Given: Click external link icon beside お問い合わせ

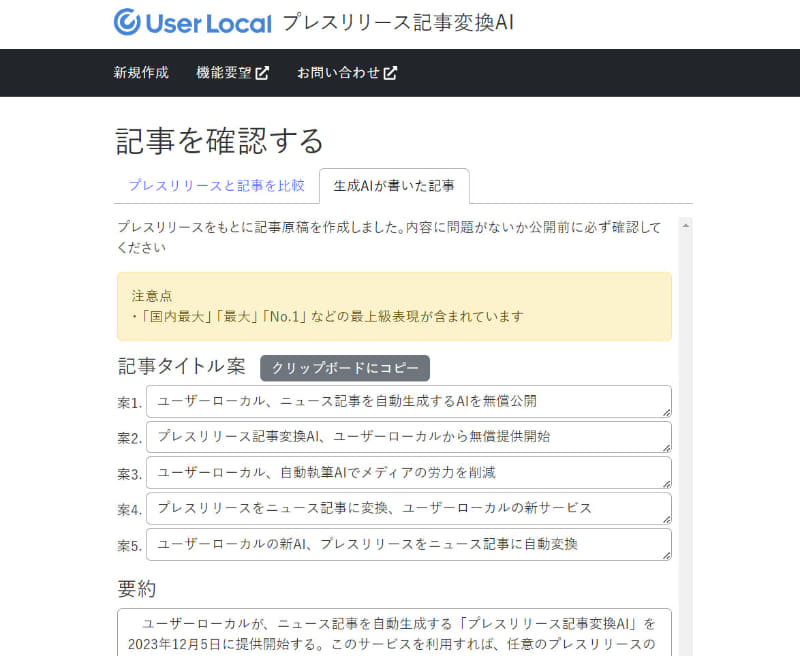Looking at the screenshot, I should (390, 73).
